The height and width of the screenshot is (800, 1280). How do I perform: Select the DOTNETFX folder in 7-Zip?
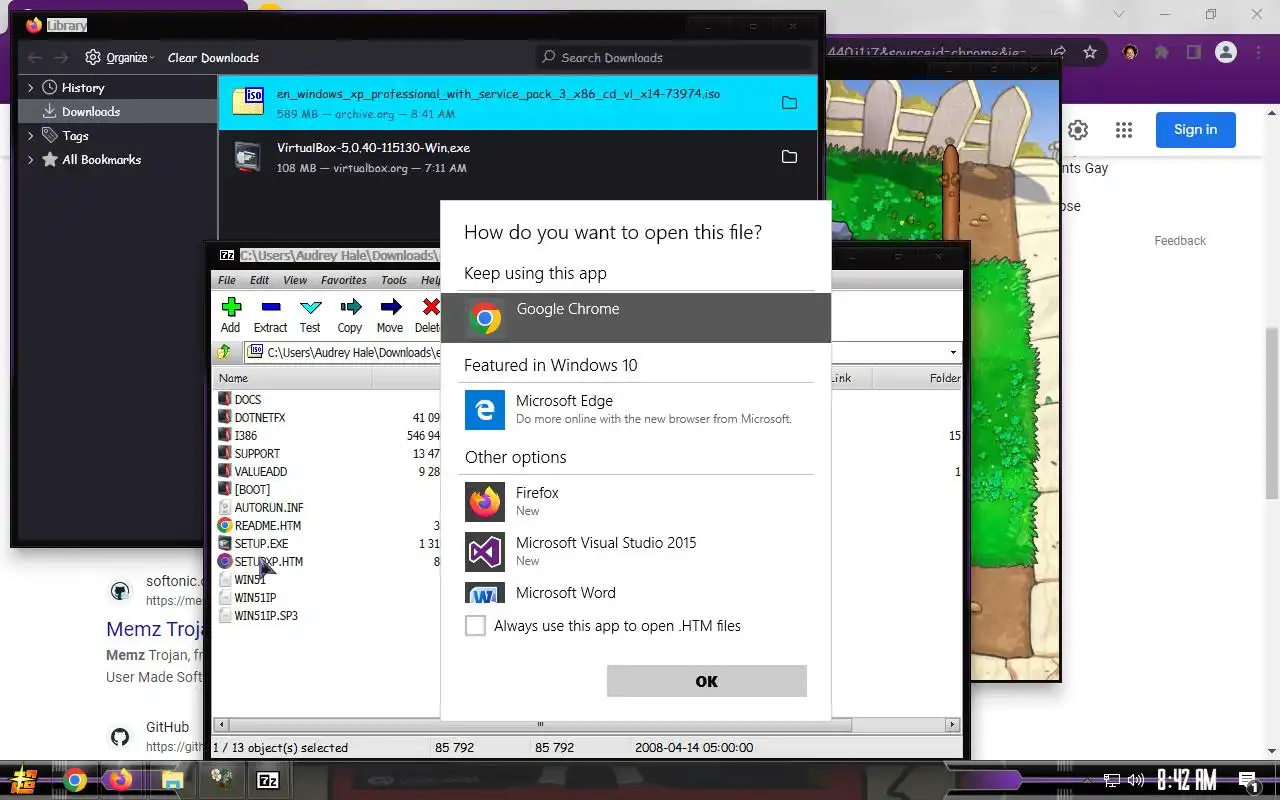[x=259, y=418]
